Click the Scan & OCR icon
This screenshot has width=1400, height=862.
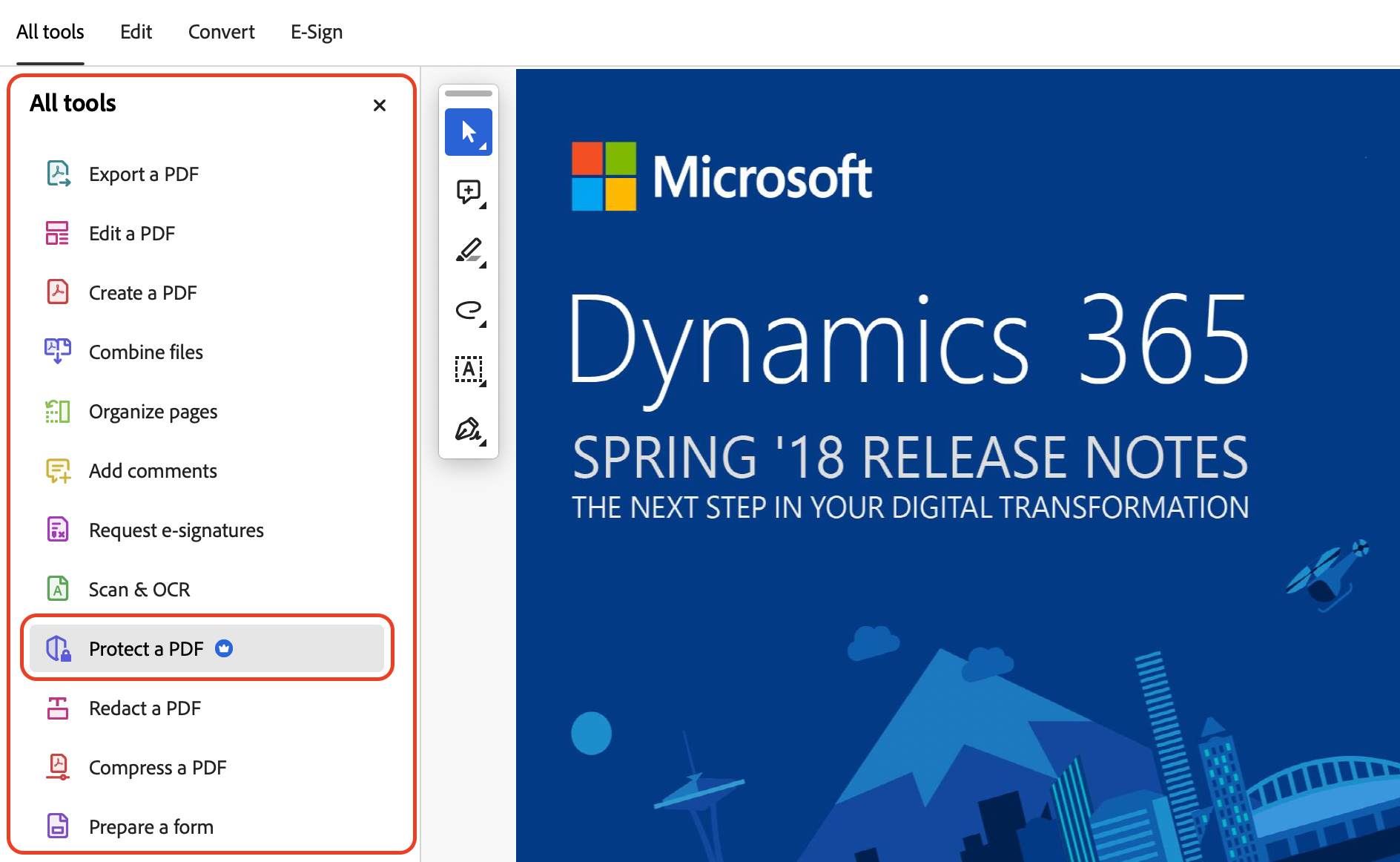58,589
